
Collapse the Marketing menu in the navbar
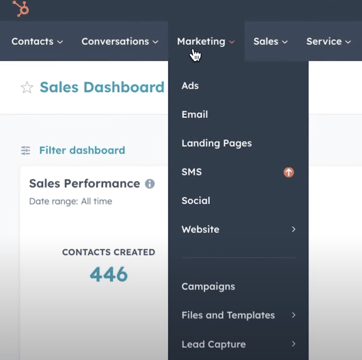click(206, 41)
